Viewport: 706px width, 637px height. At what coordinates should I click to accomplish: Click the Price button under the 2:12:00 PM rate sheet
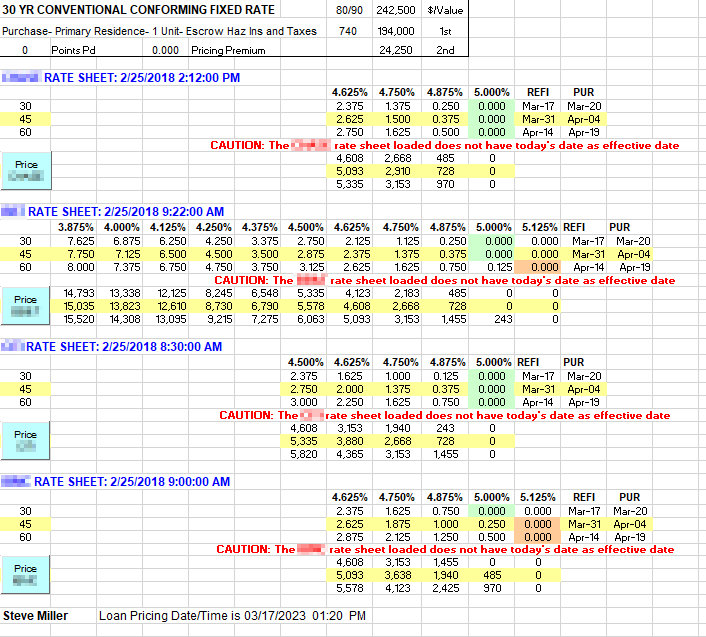(x=26, y=169)
